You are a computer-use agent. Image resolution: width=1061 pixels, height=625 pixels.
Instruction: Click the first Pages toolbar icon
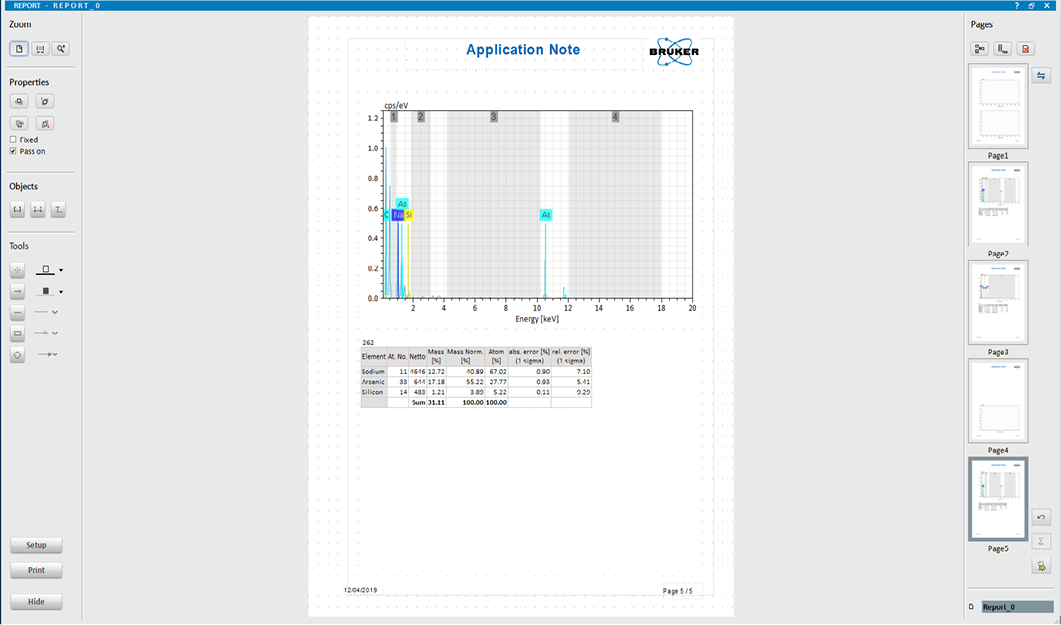[980, 49]
